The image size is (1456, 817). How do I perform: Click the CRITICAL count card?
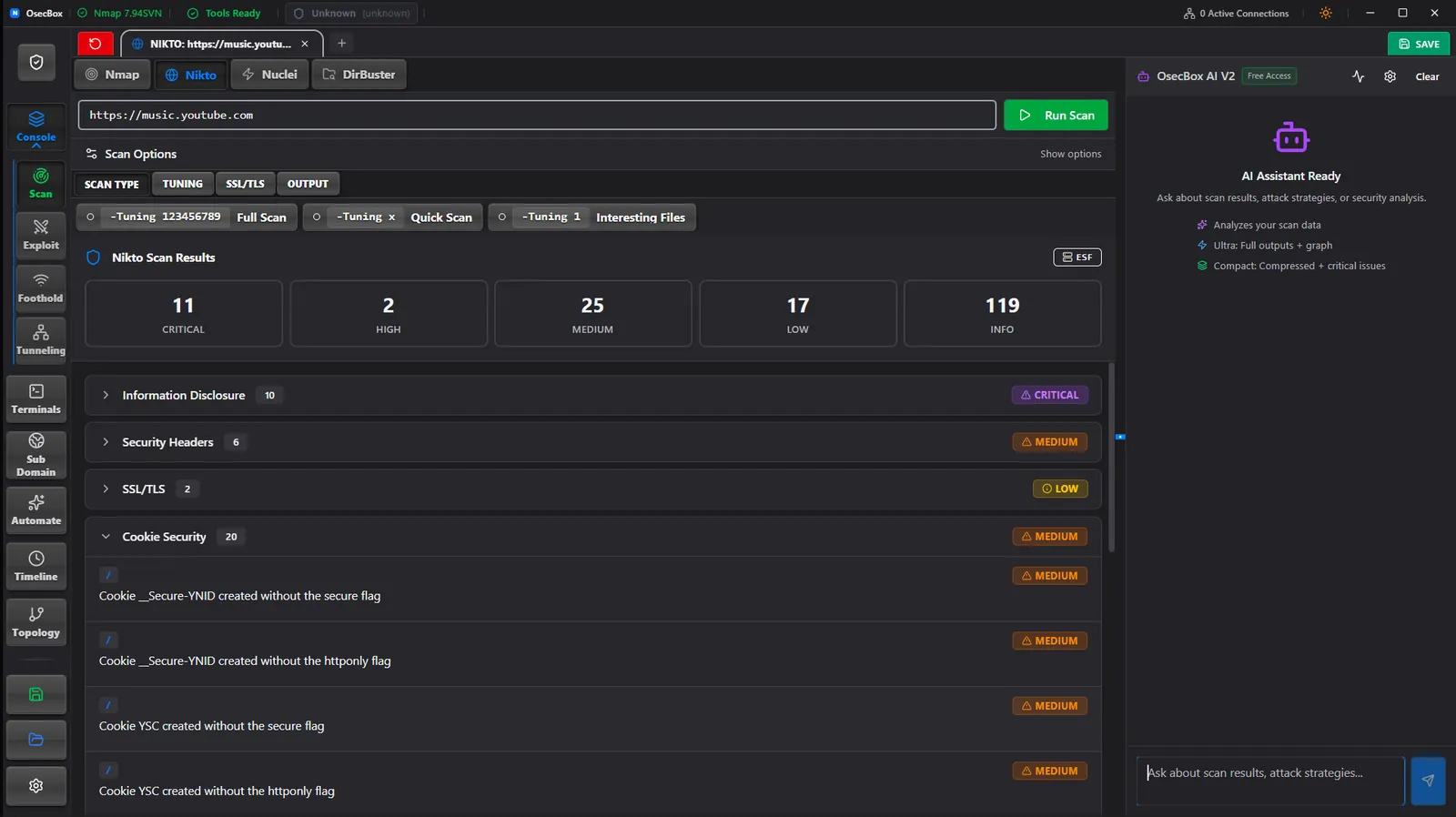tap(184, 314)
